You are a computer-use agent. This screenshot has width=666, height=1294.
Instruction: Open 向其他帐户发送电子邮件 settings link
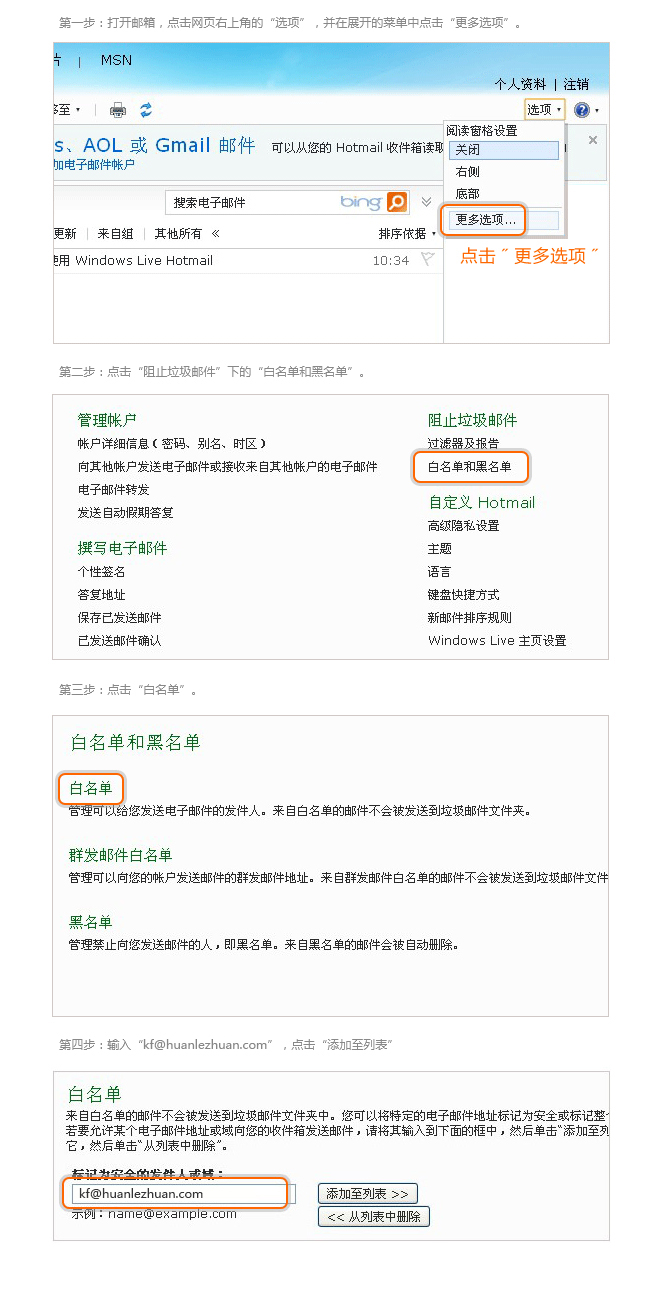[x=228, y=466]
